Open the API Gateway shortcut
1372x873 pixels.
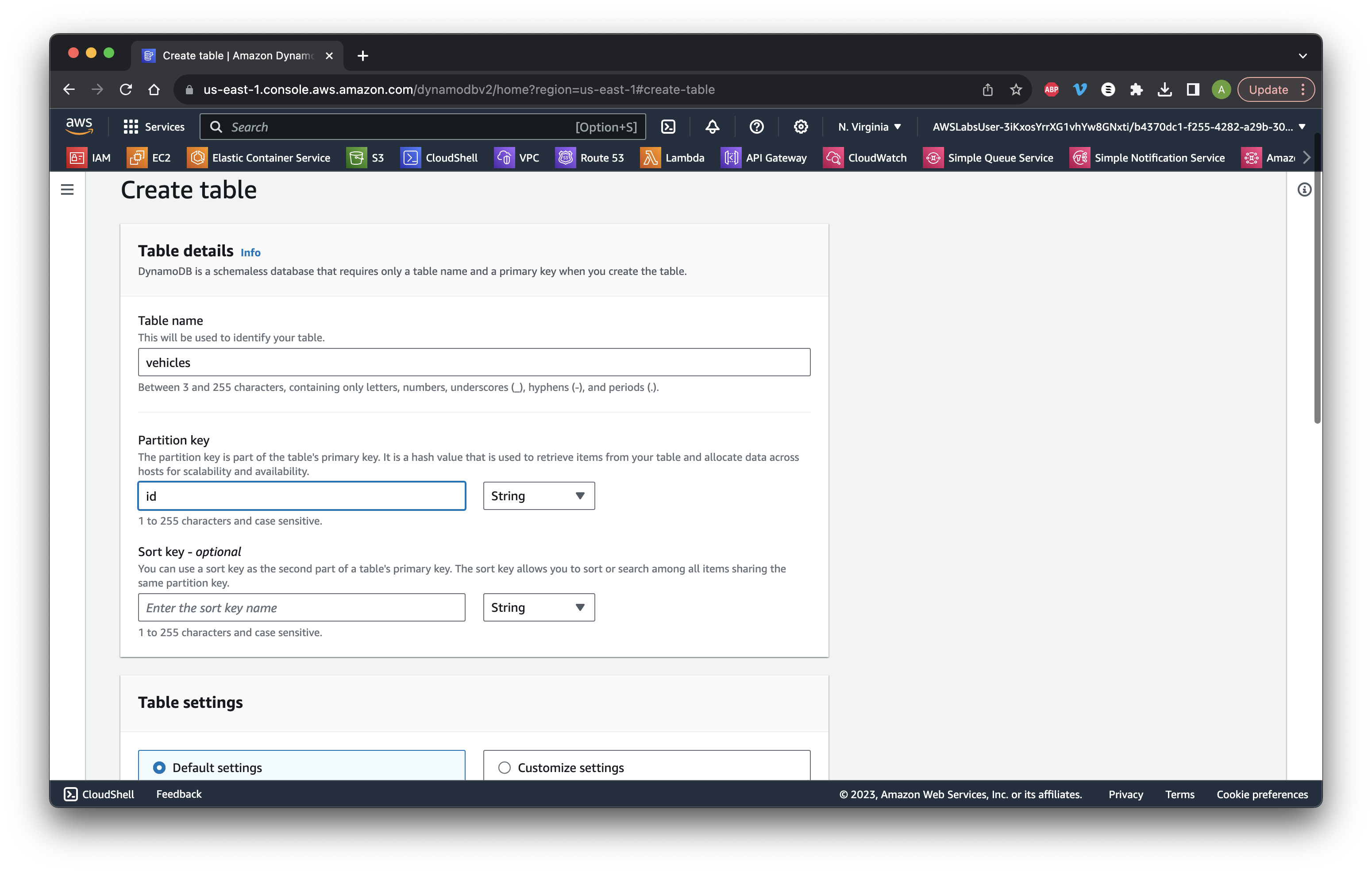(x=764, y=158)
